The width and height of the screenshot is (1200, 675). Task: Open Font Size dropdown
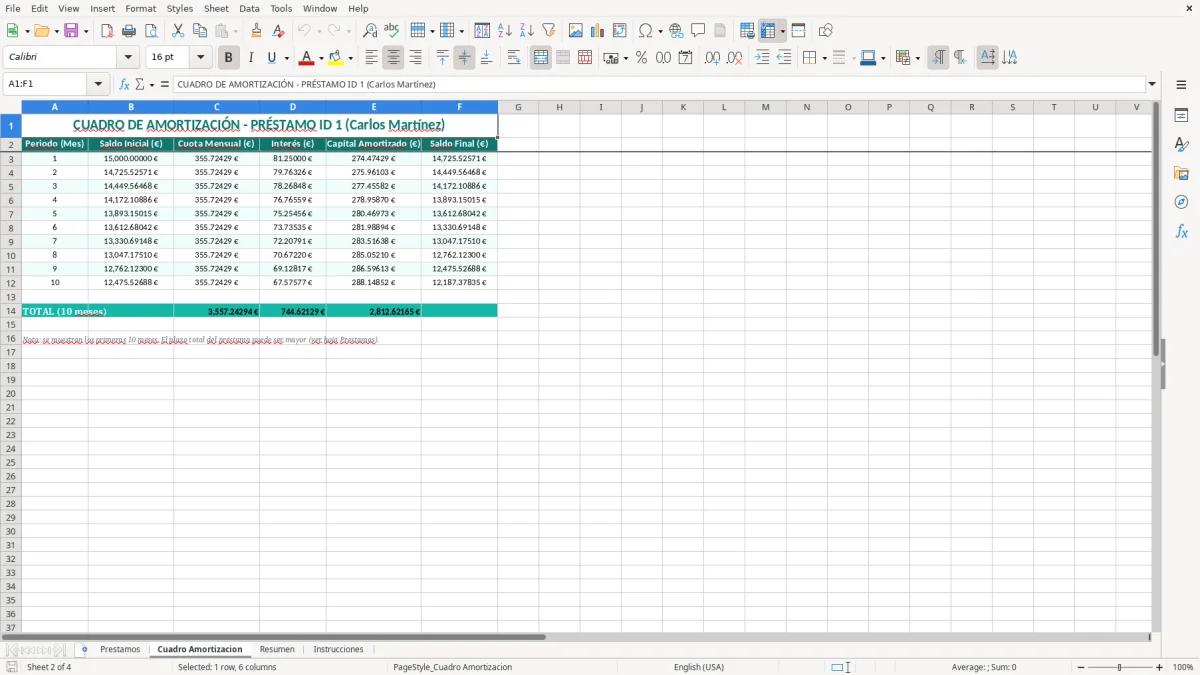200,58
